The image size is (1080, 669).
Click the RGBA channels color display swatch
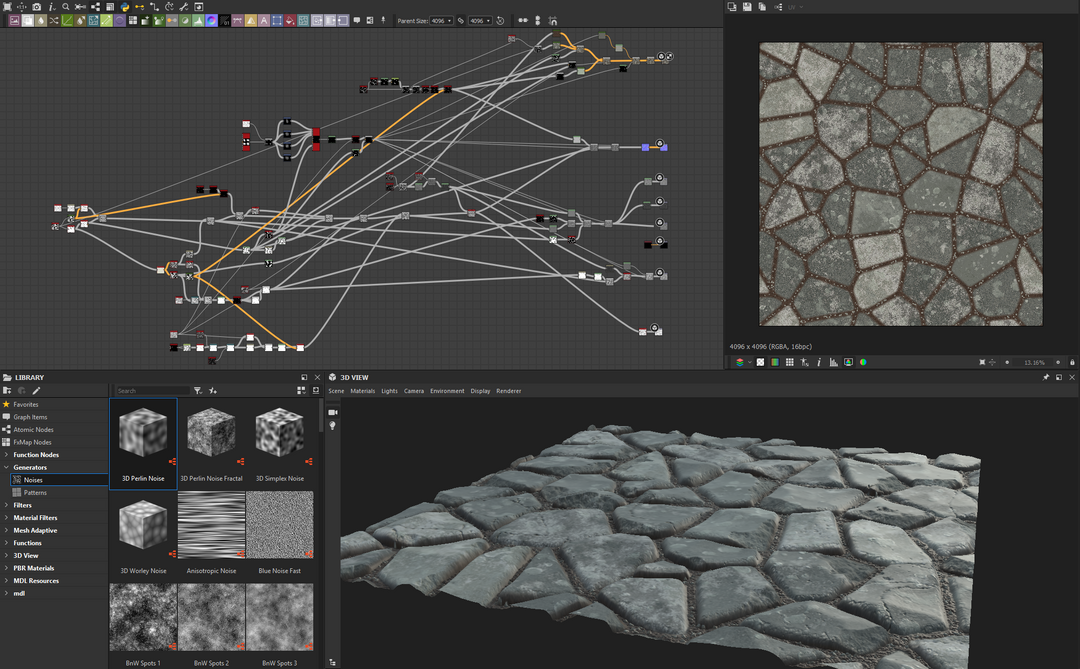tap(774, 362)
